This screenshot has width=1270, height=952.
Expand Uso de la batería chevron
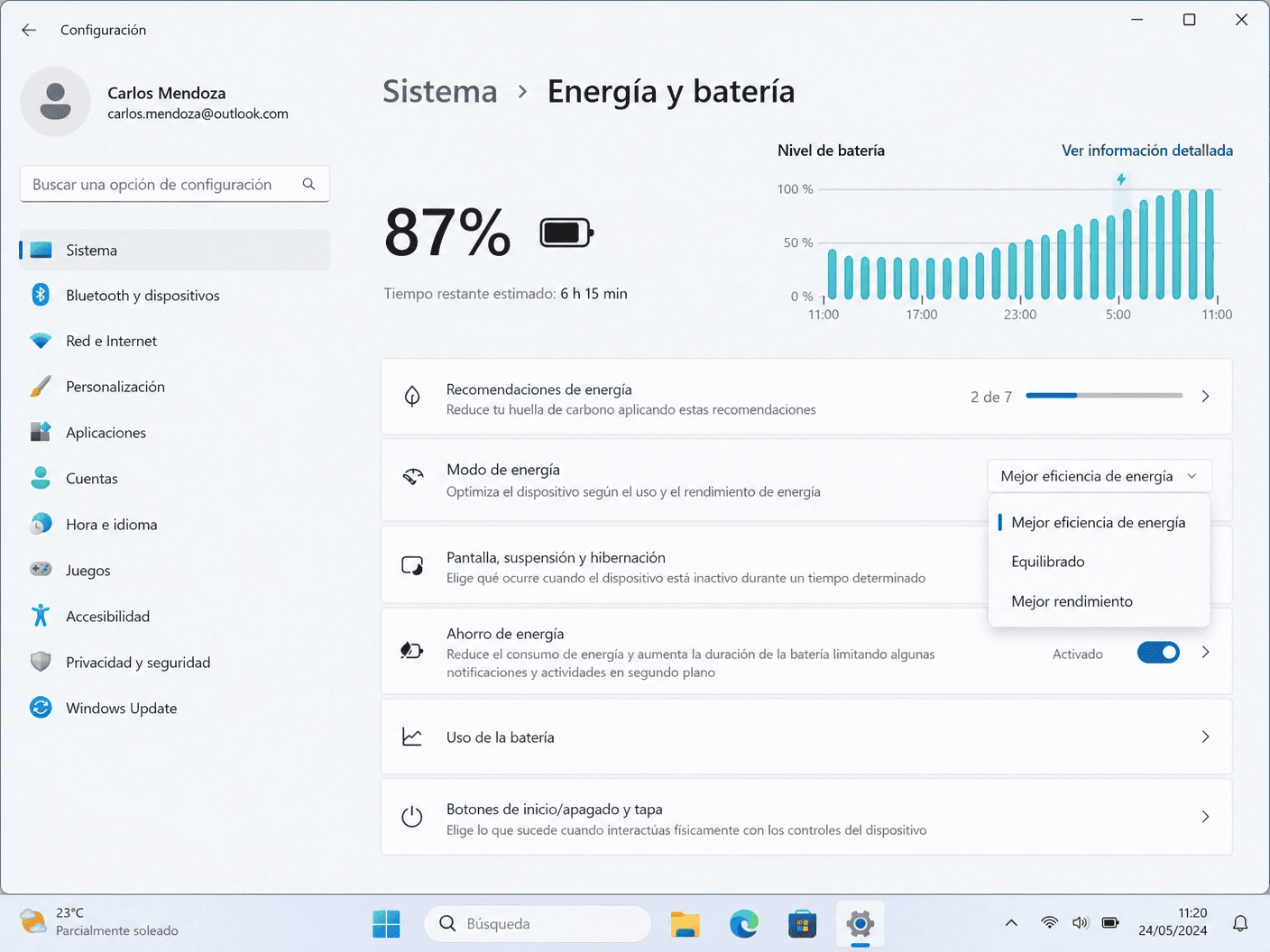tap(1205, 737)
